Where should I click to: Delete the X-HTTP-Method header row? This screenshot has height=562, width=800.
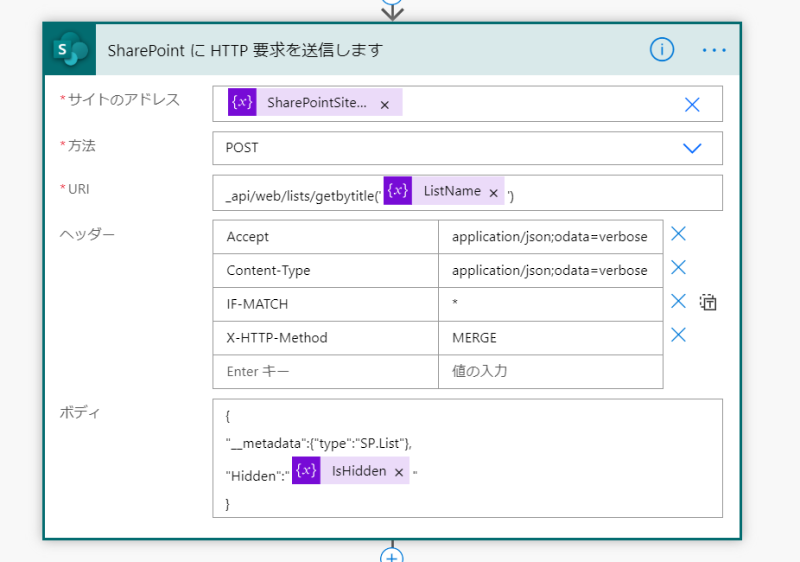tap(678, 335)
